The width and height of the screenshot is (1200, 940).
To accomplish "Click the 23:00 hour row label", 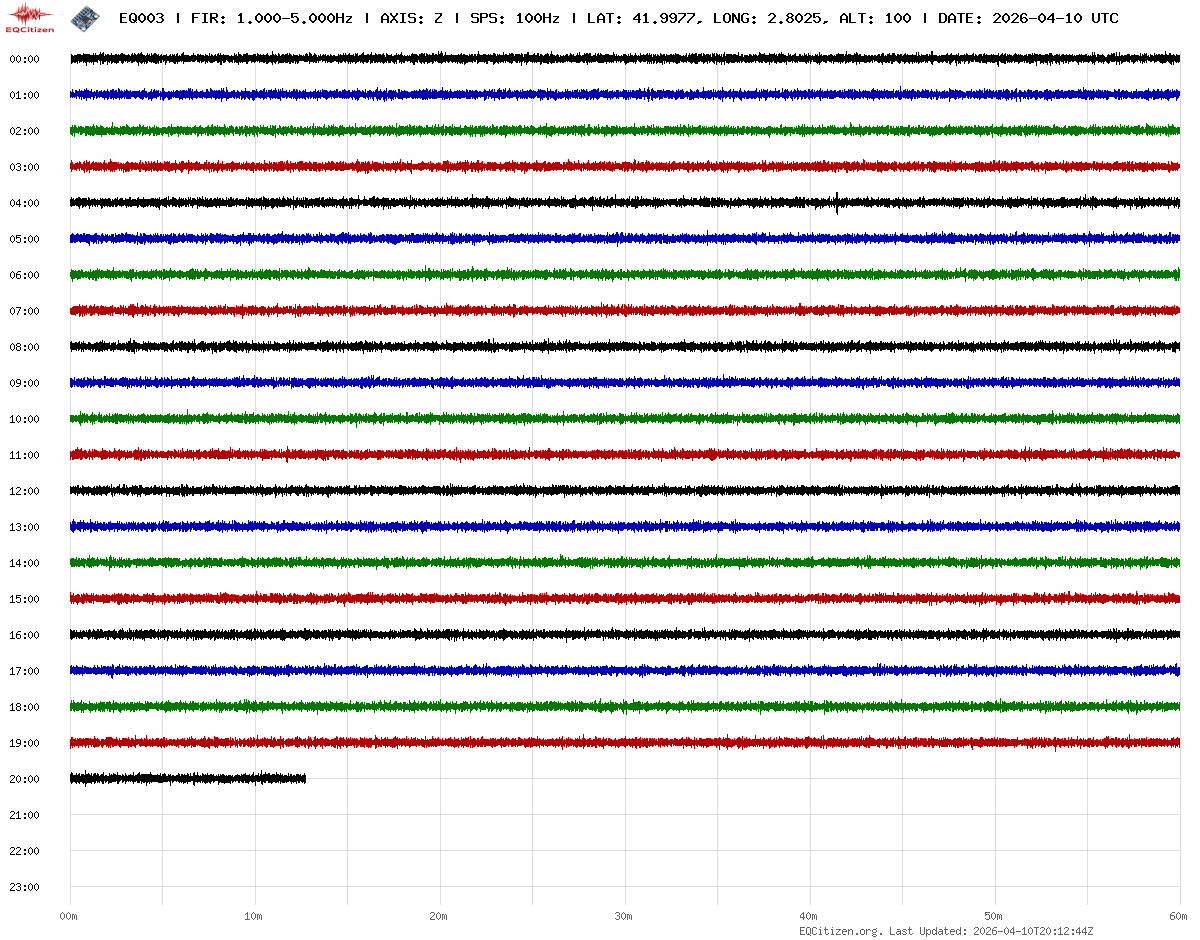I will click(24, 887).
